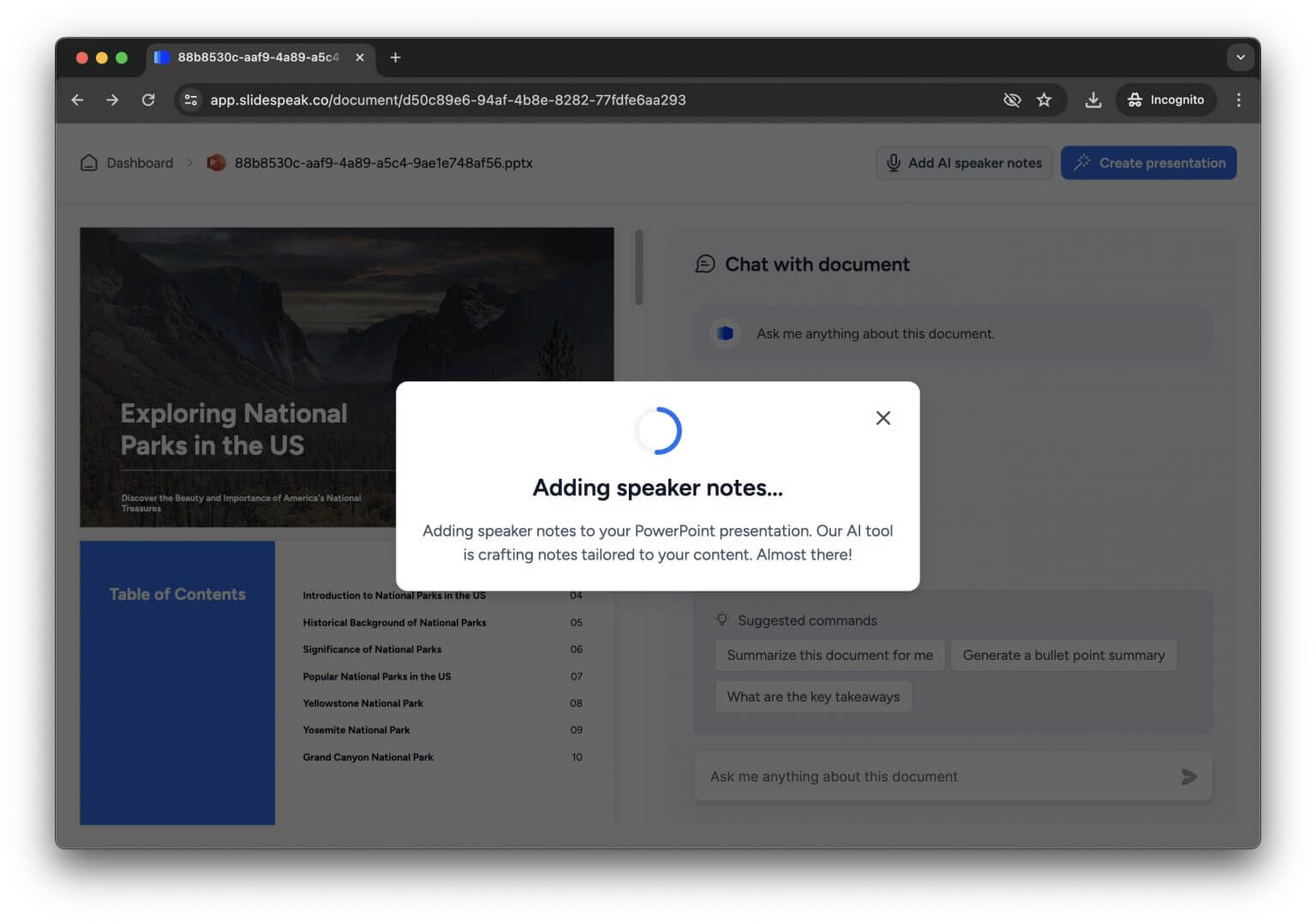Image resolution: width=1316 pixels, height=922 pixels.
Task: Click the loading spinner in the dialog
Action: pyautogui.click(x=657, y=431)
